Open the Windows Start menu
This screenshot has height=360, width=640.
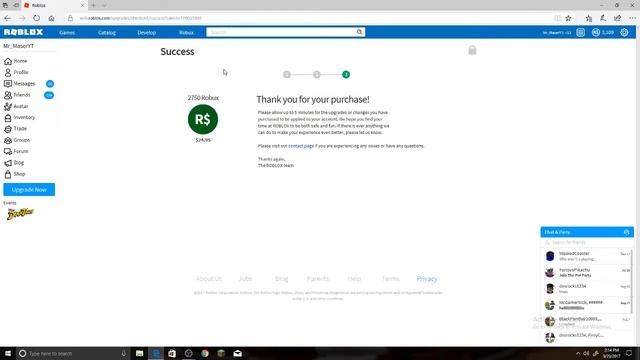(x=7, y=353)
